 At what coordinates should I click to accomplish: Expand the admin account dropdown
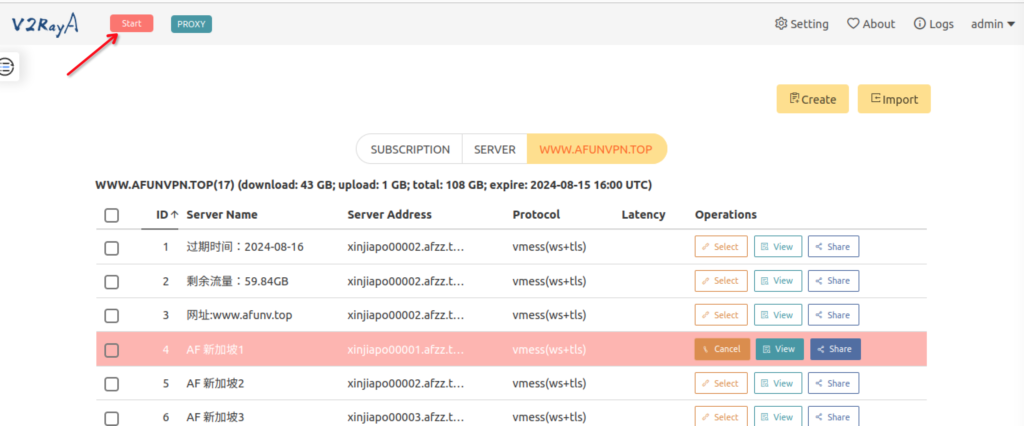[992, 24]
